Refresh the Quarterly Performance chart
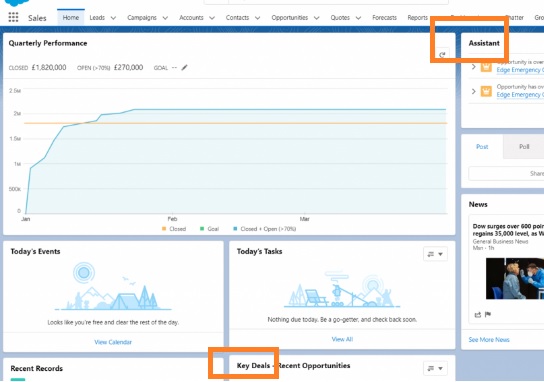The image size is (544, 382). point(442,54)
